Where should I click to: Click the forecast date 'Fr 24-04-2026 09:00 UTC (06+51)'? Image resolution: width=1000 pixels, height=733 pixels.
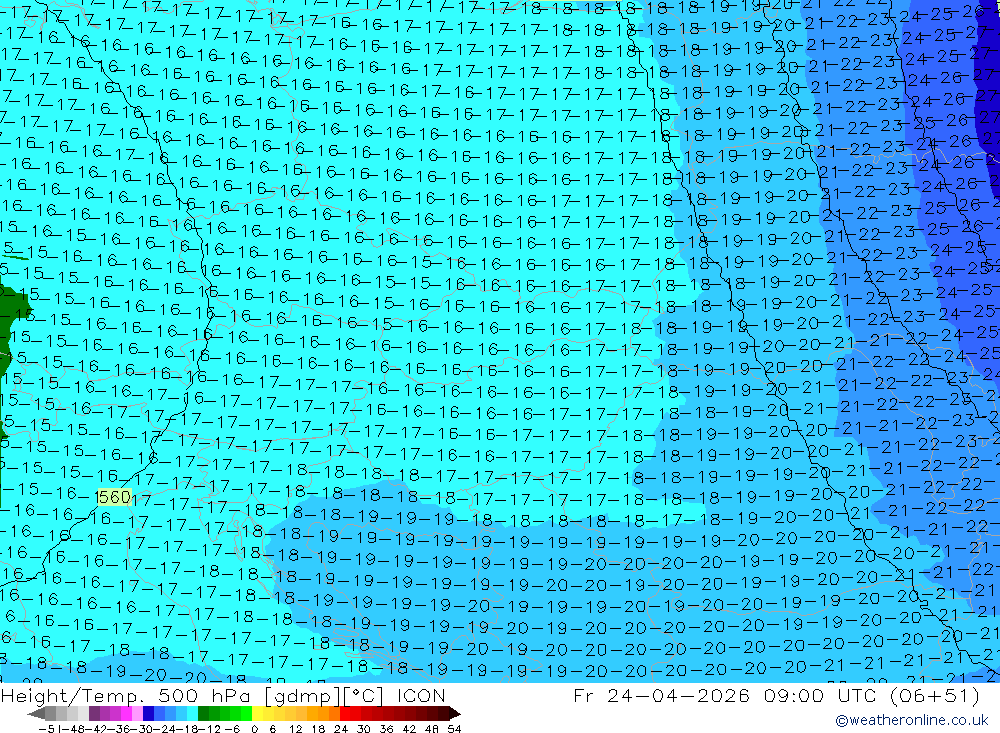pyautogui.click(x=776, y=695)
